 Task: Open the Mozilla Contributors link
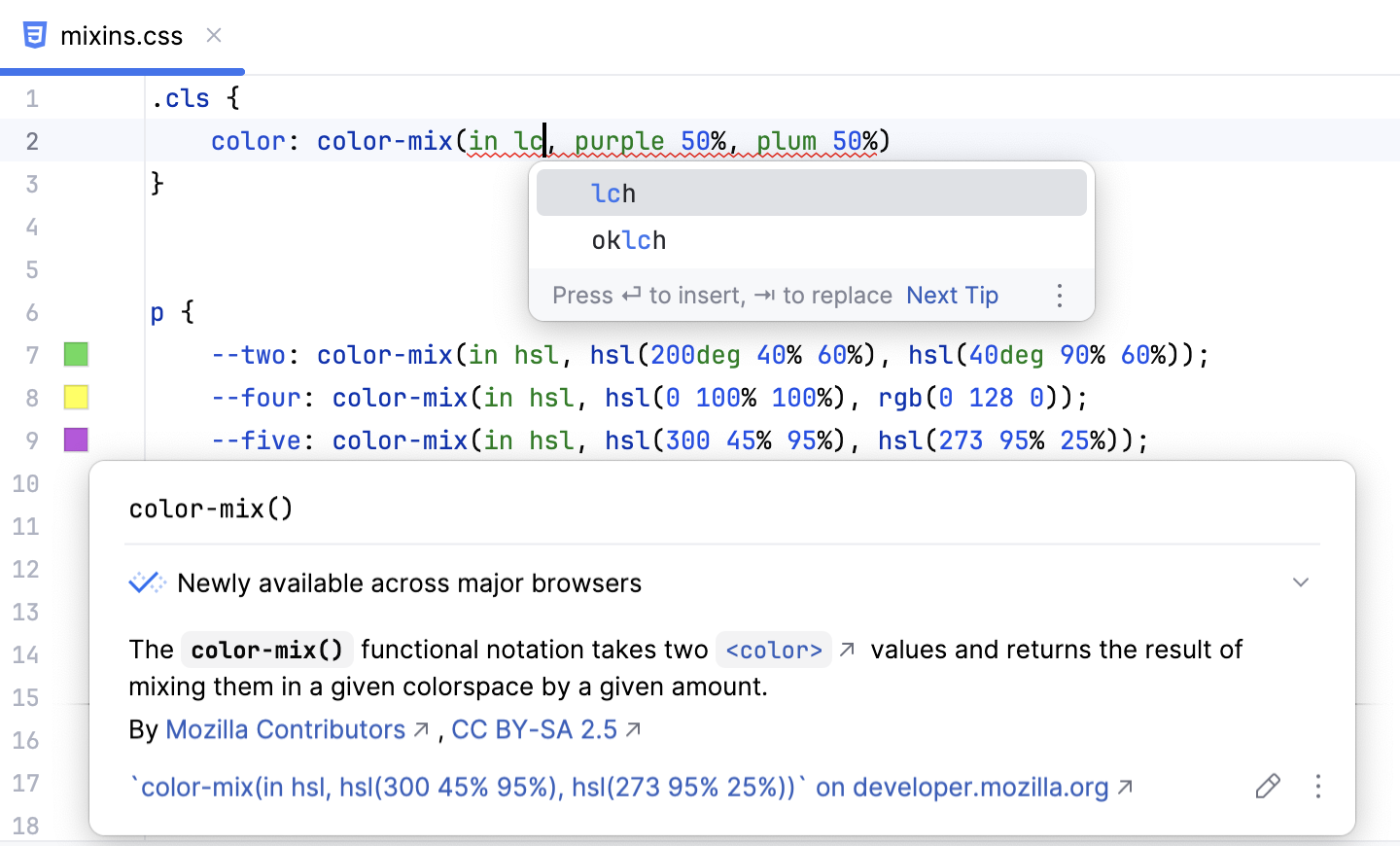click(285, 729)
